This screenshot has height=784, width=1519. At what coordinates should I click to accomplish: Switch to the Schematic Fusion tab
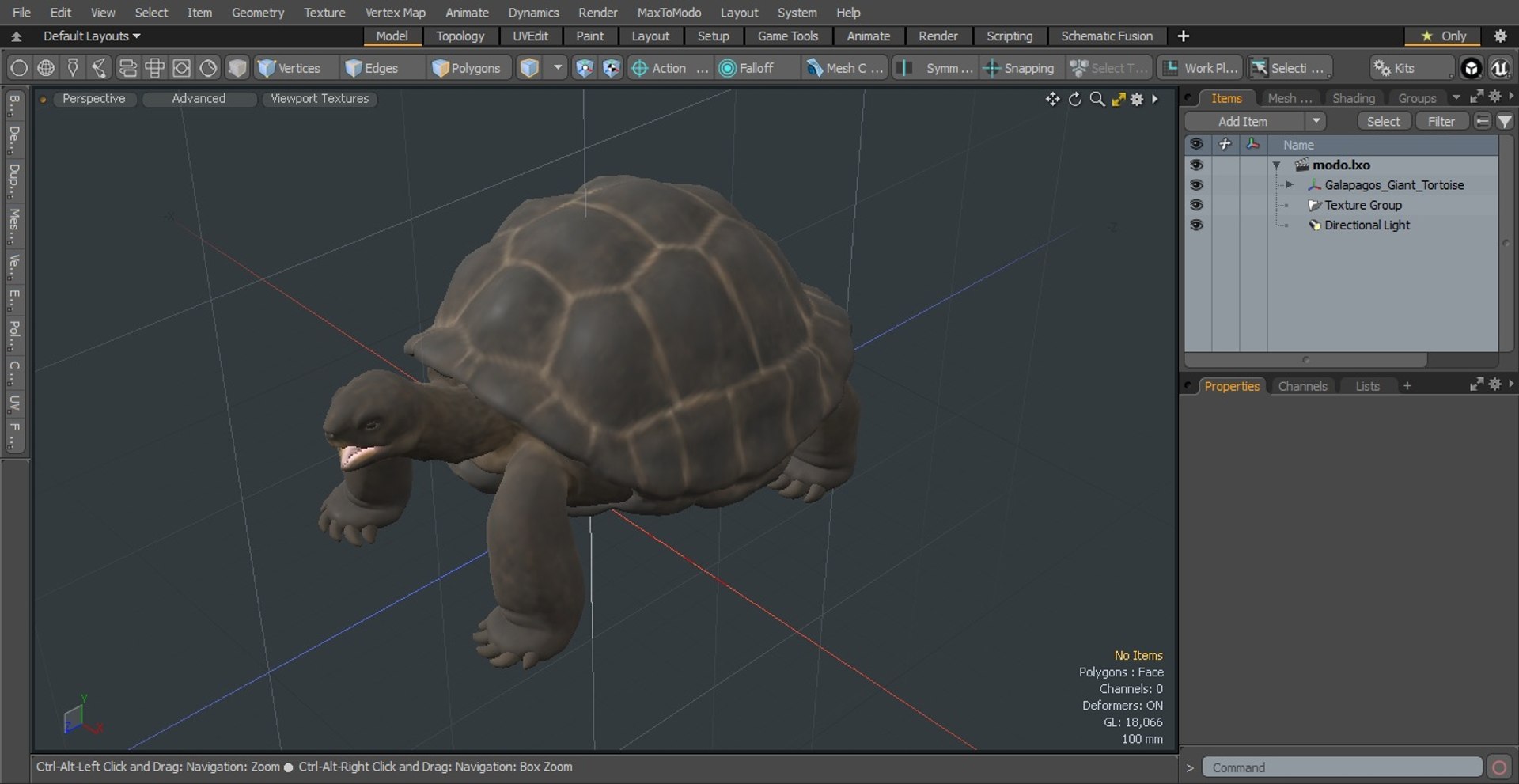(x=1106, y=36)
